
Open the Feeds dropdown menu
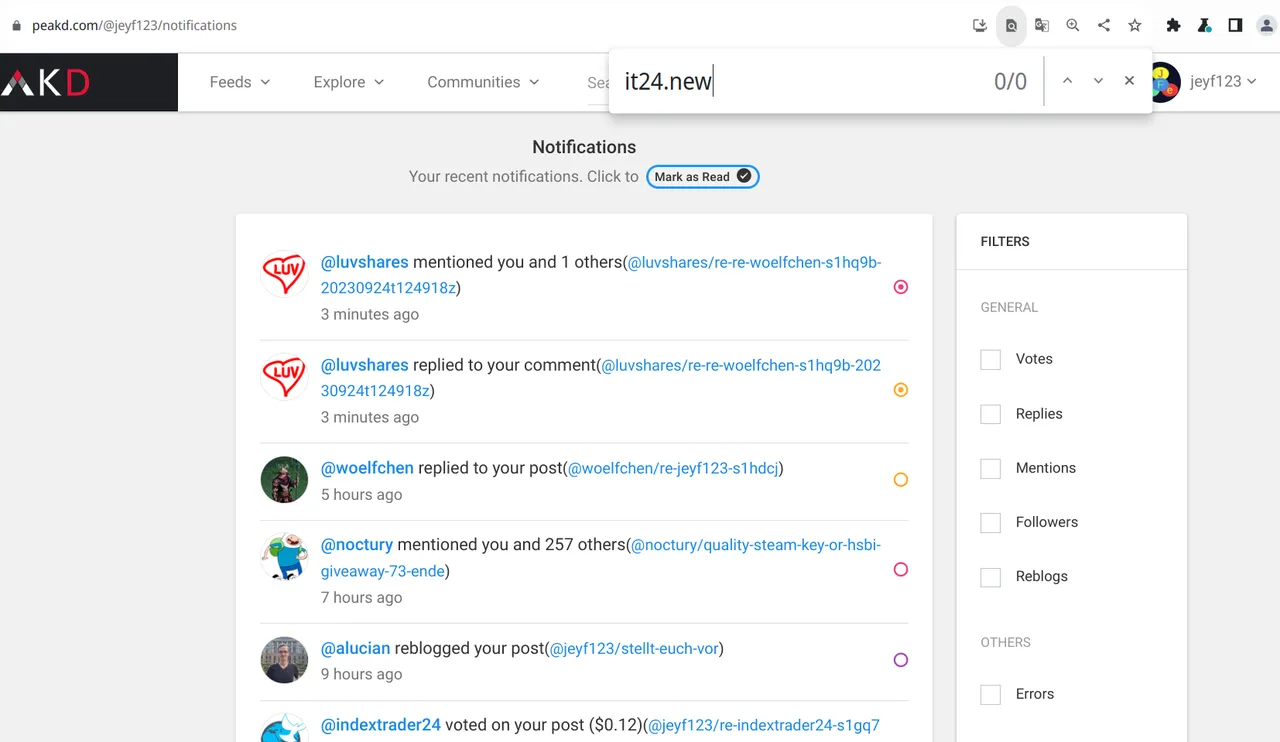[x=240, y=82]
